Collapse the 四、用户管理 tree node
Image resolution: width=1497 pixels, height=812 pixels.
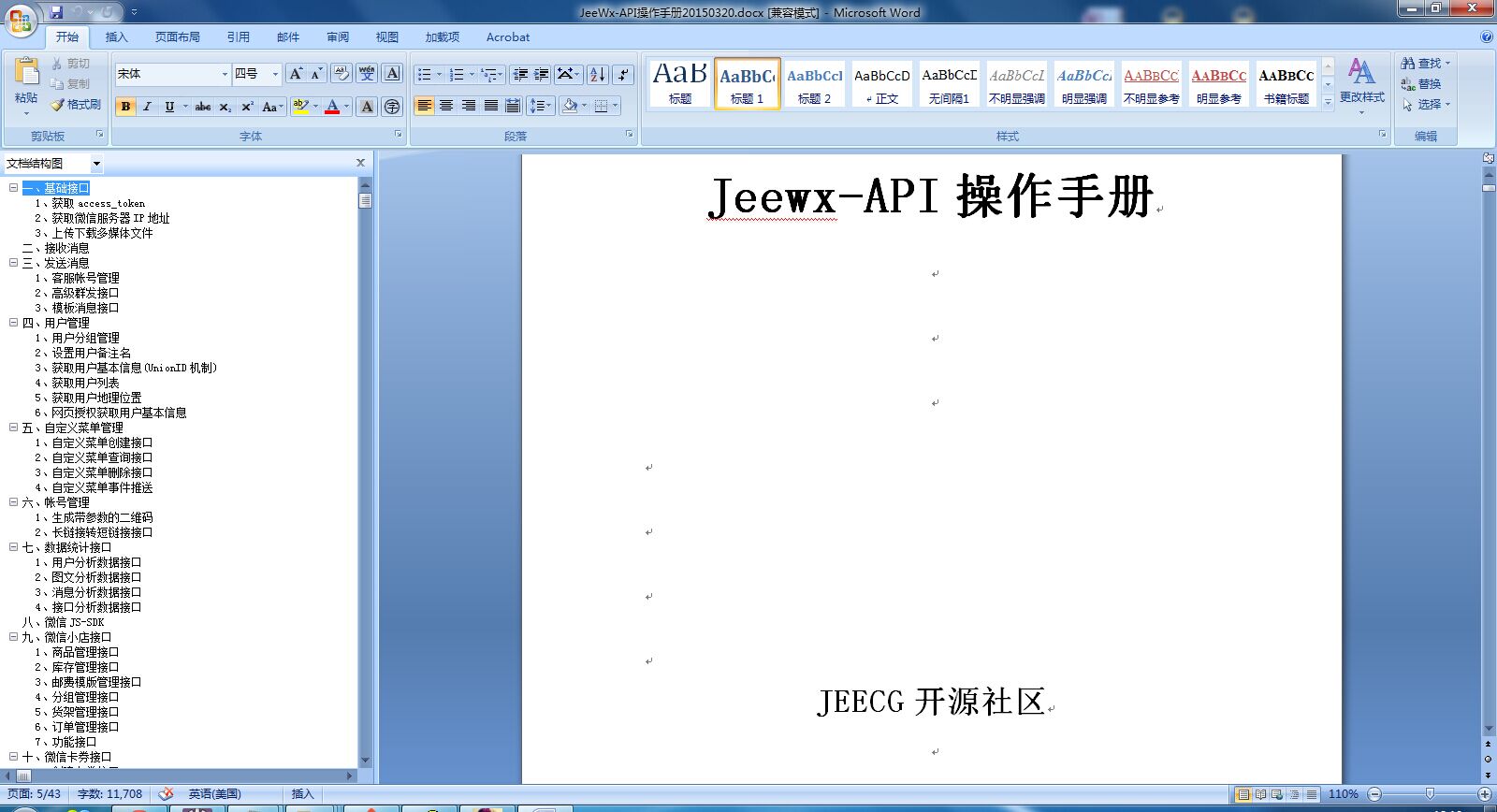14,323
